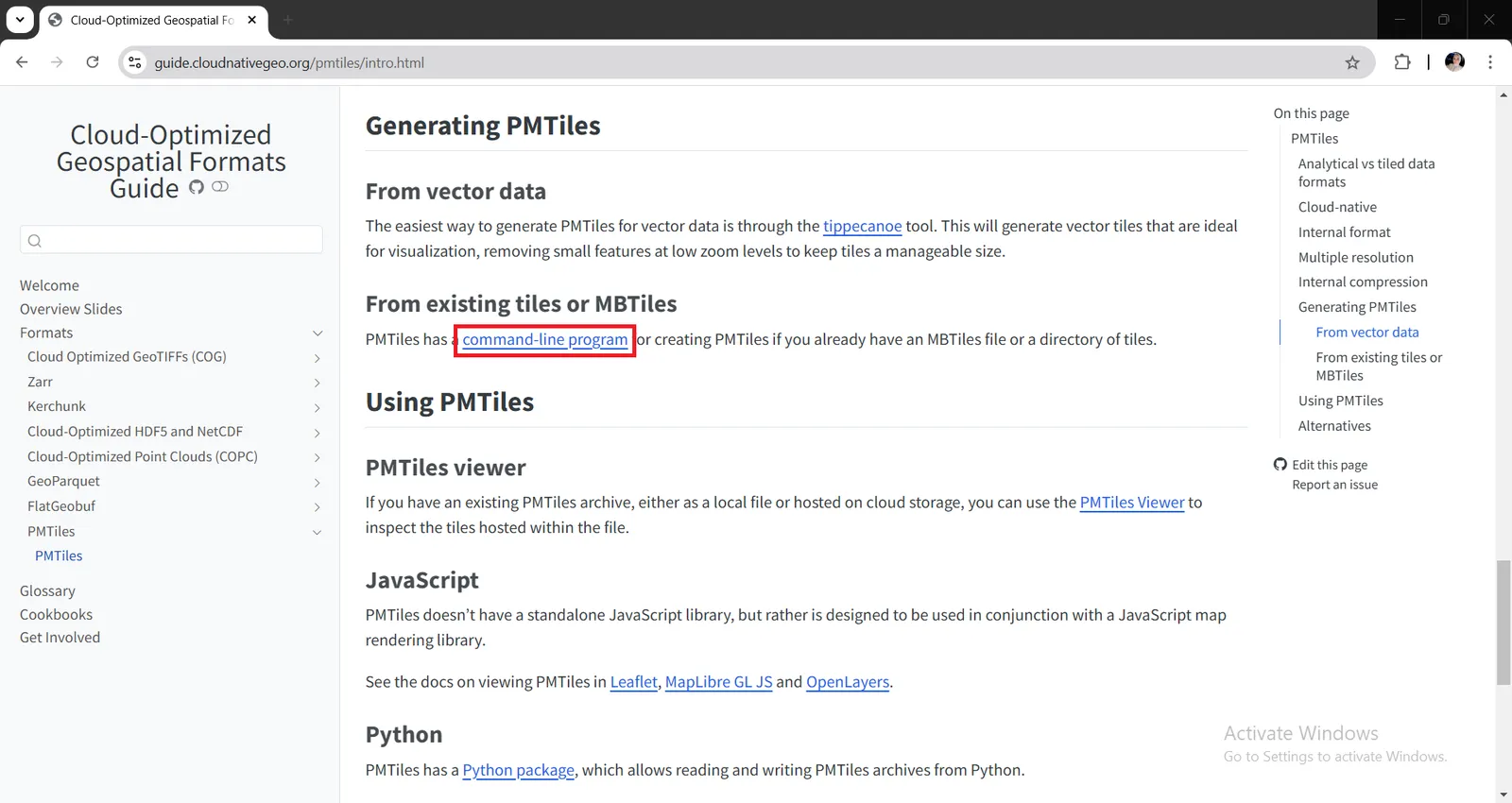
Task: Select the Formats sidebar entry
Action: click(46, 333)
